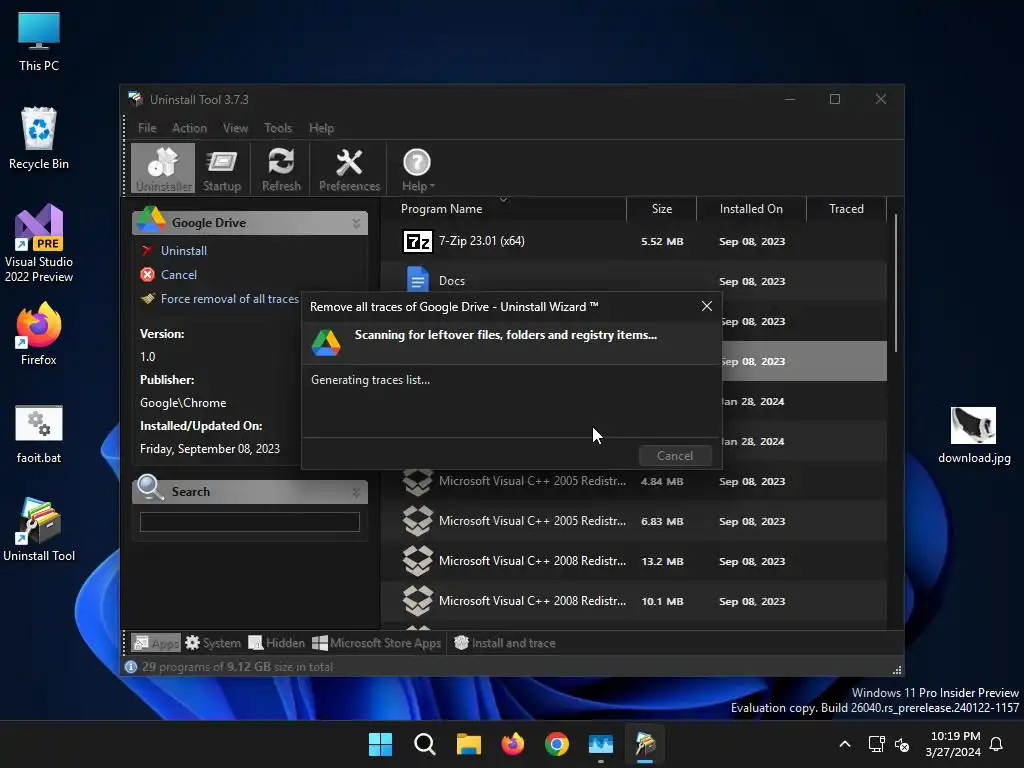Image resolution: width=1024 pixels, height=768 pixels.
Task: Open the taskbar clock and date
Action: tap(953, 744)
